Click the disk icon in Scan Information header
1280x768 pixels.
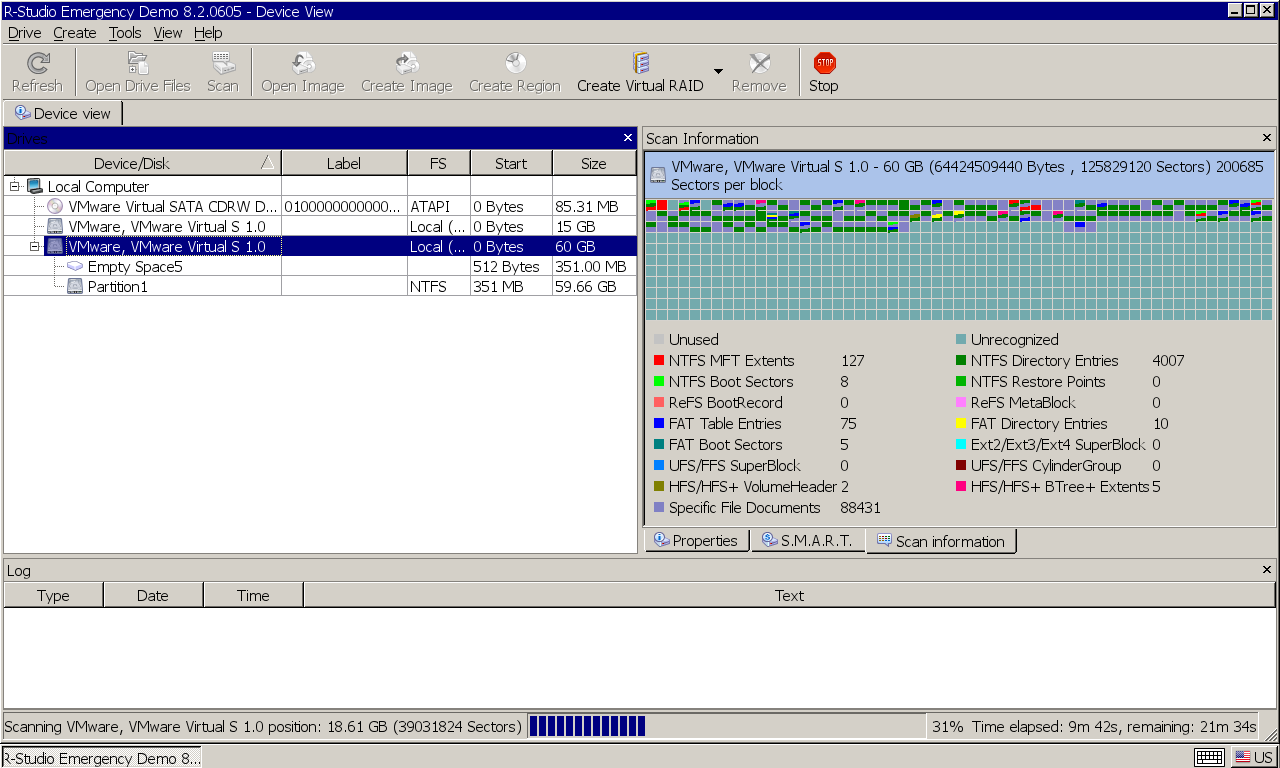coord(657,176)
